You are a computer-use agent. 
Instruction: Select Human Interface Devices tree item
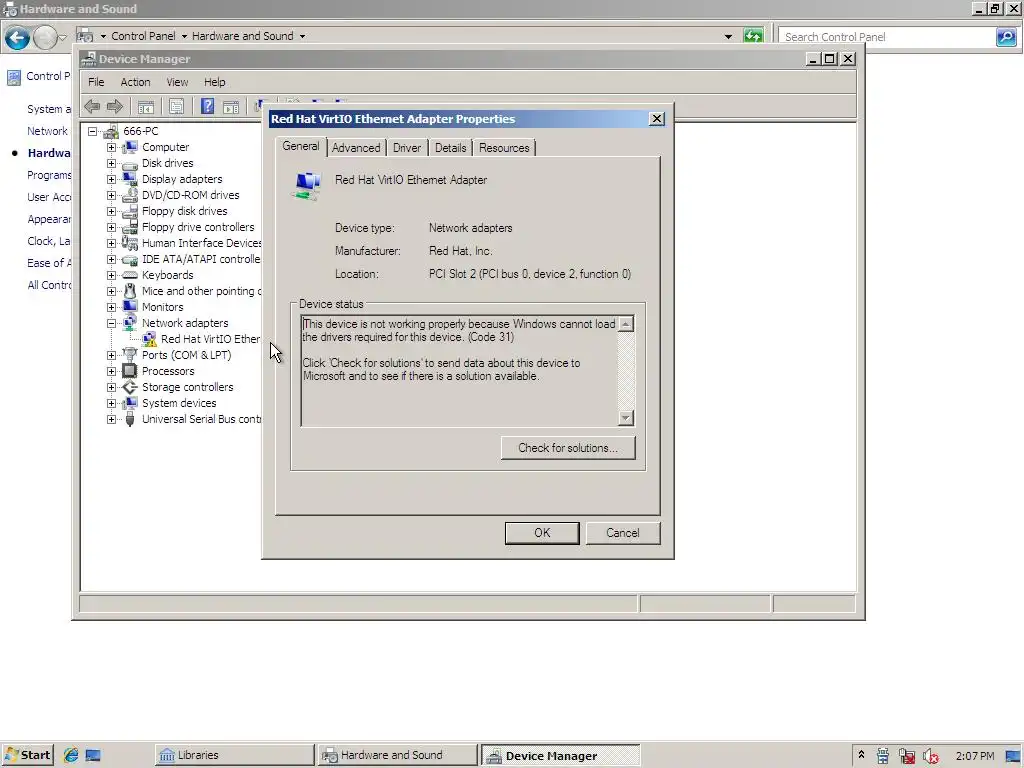click(x=202, y=243)
